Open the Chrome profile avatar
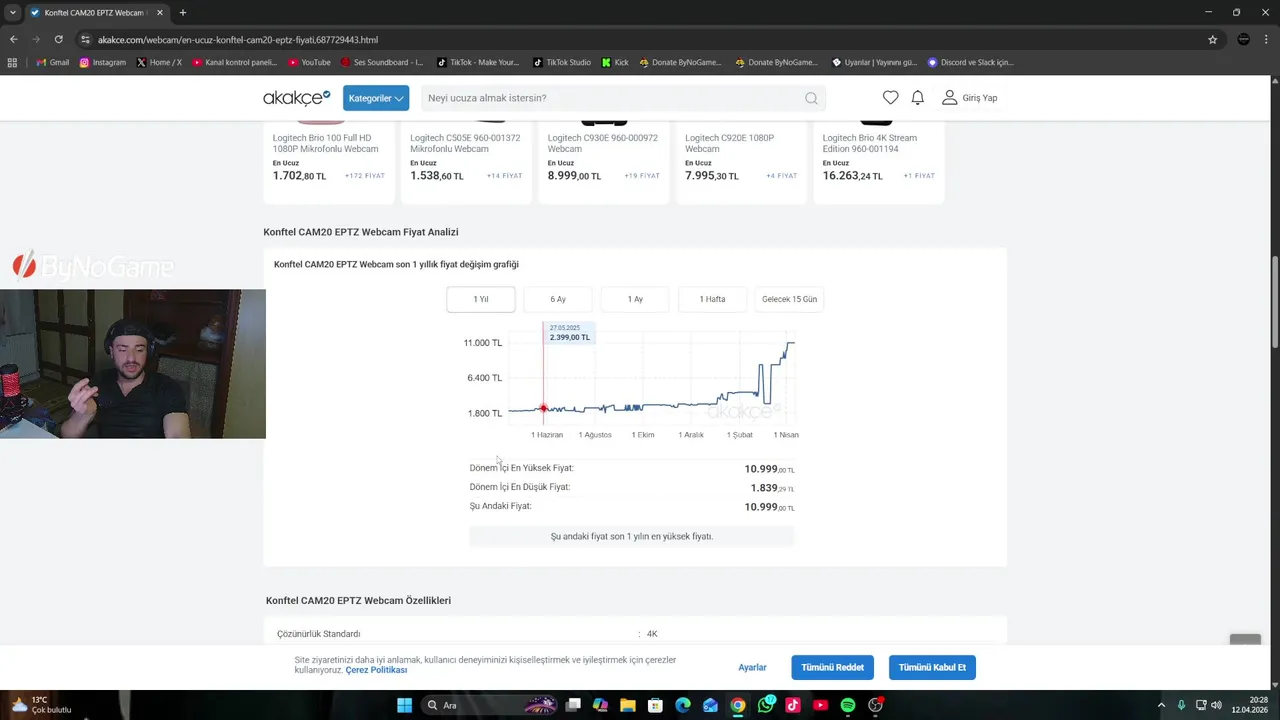 coord(1243,39)
